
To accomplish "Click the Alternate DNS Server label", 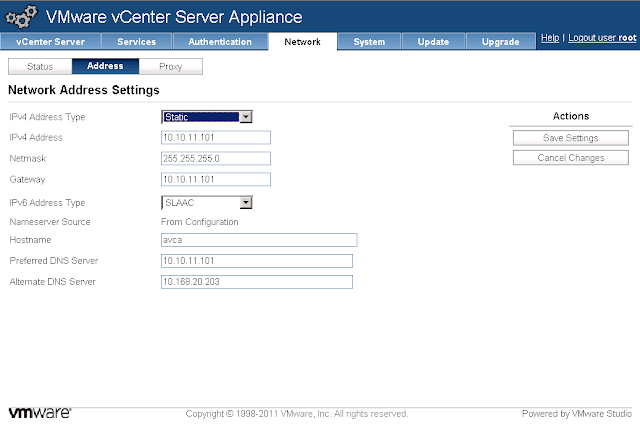I will 53,282.
